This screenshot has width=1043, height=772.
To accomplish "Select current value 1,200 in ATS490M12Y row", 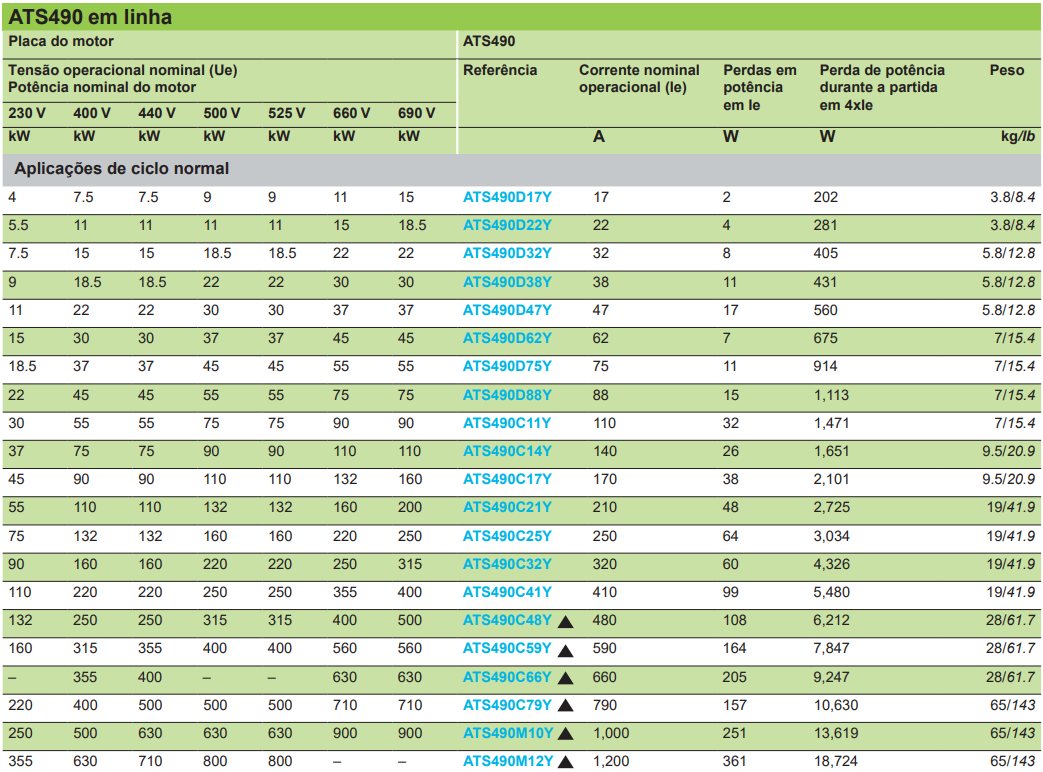I will (611, 761).
